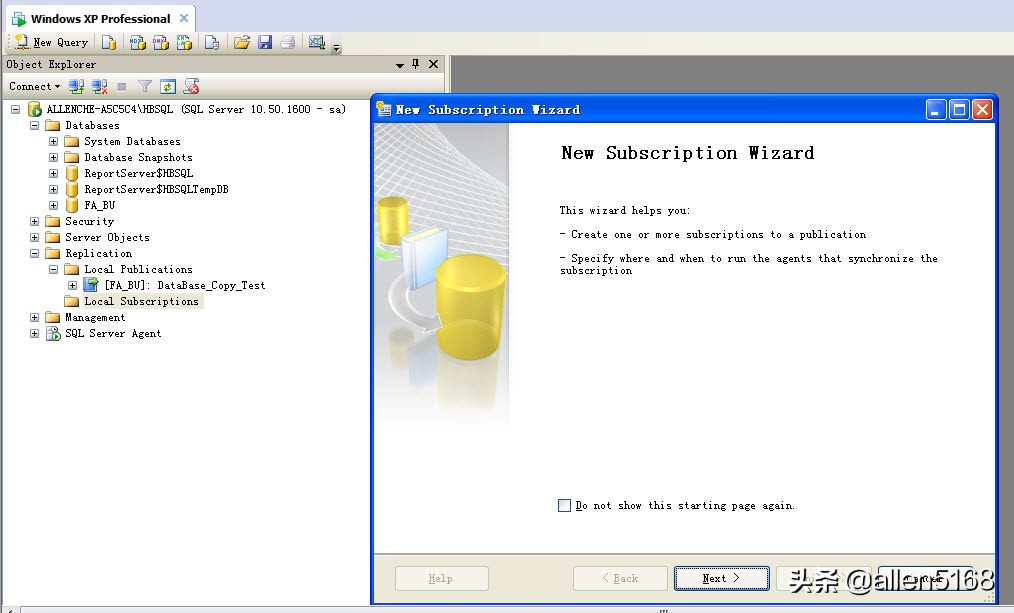Open a new Database Engine query
Image resolution: width=1014 pixels, height=613 pixels.
click(107, 42)
